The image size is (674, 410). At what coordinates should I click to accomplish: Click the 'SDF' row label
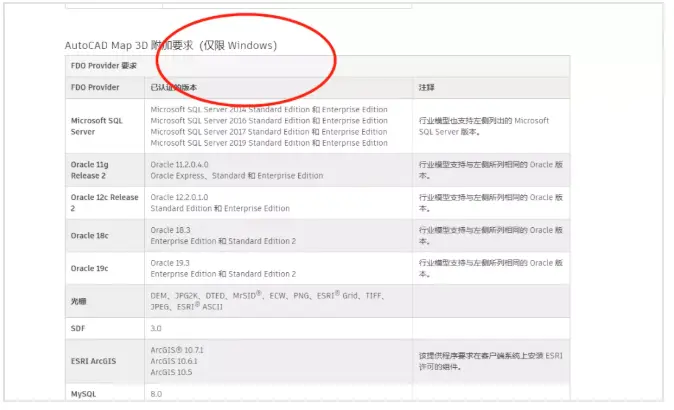point(78,328)
